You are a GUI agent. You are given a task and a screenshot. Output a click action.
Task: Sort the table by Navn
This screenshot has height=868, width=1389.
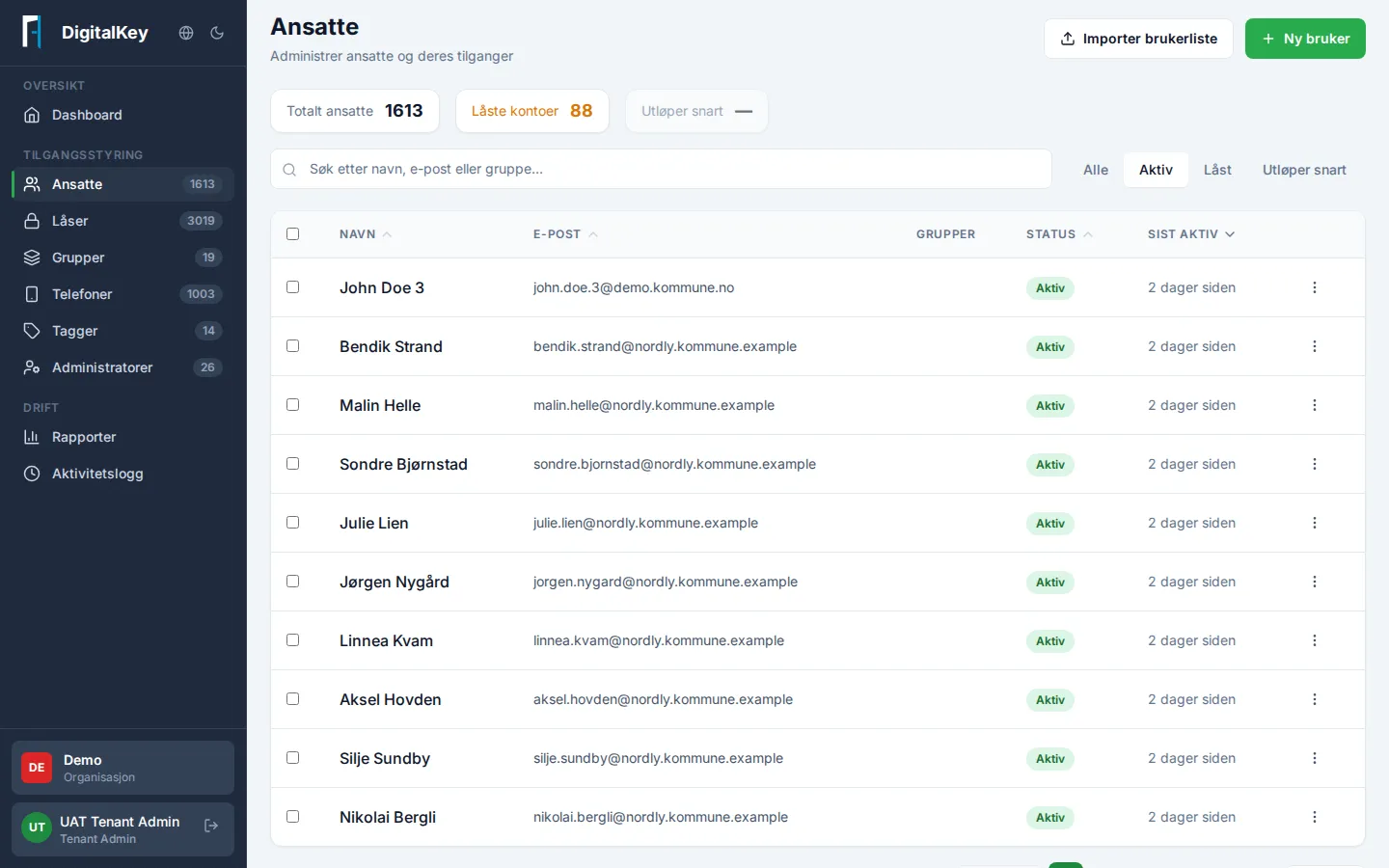click(366, 234)
